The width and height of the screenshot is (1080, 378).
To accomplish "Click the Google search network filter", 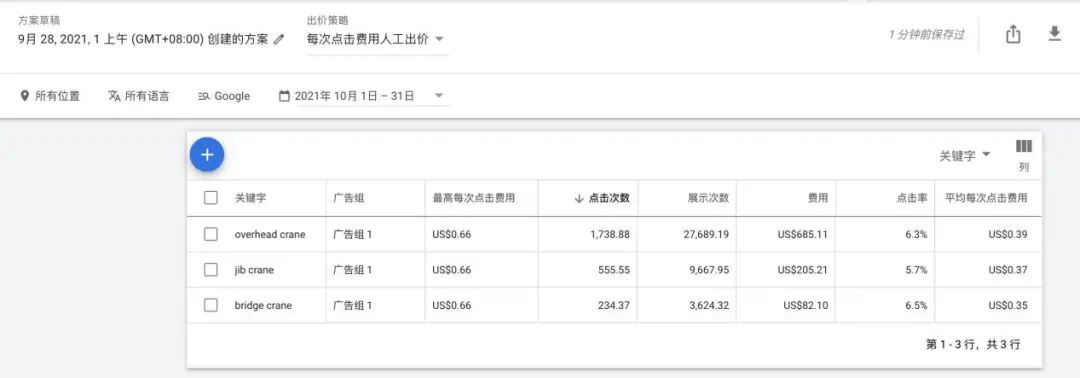I will point(224,96).
